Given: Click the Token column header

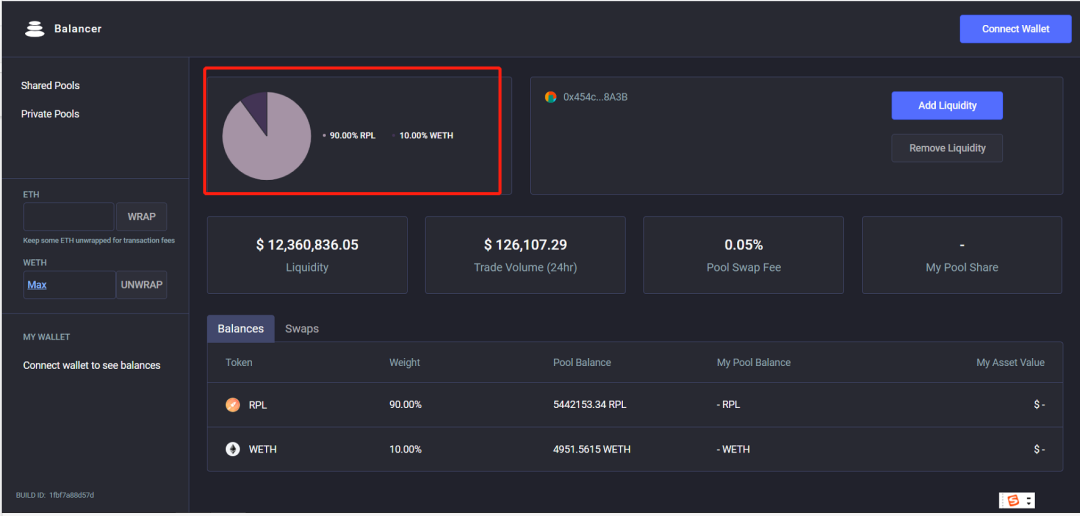Looking at the screenshot, I should tap(239, 362).
